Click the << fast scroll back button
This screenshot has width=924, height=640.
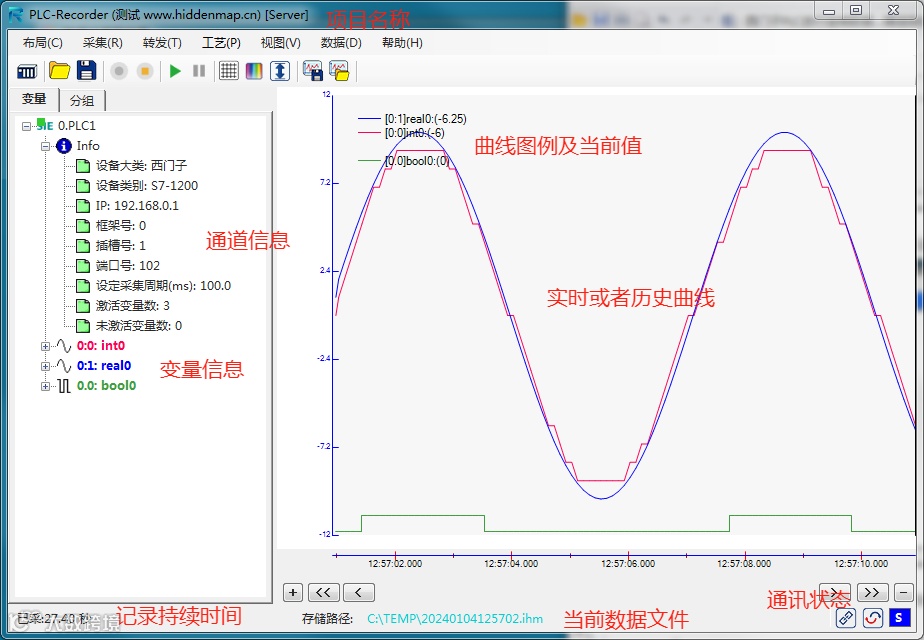click(323, 592)
